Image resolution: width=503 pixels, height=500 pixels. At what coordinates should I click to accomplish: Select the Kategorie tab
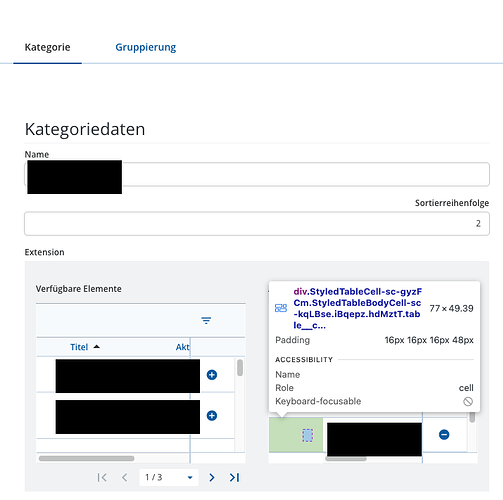47,47
